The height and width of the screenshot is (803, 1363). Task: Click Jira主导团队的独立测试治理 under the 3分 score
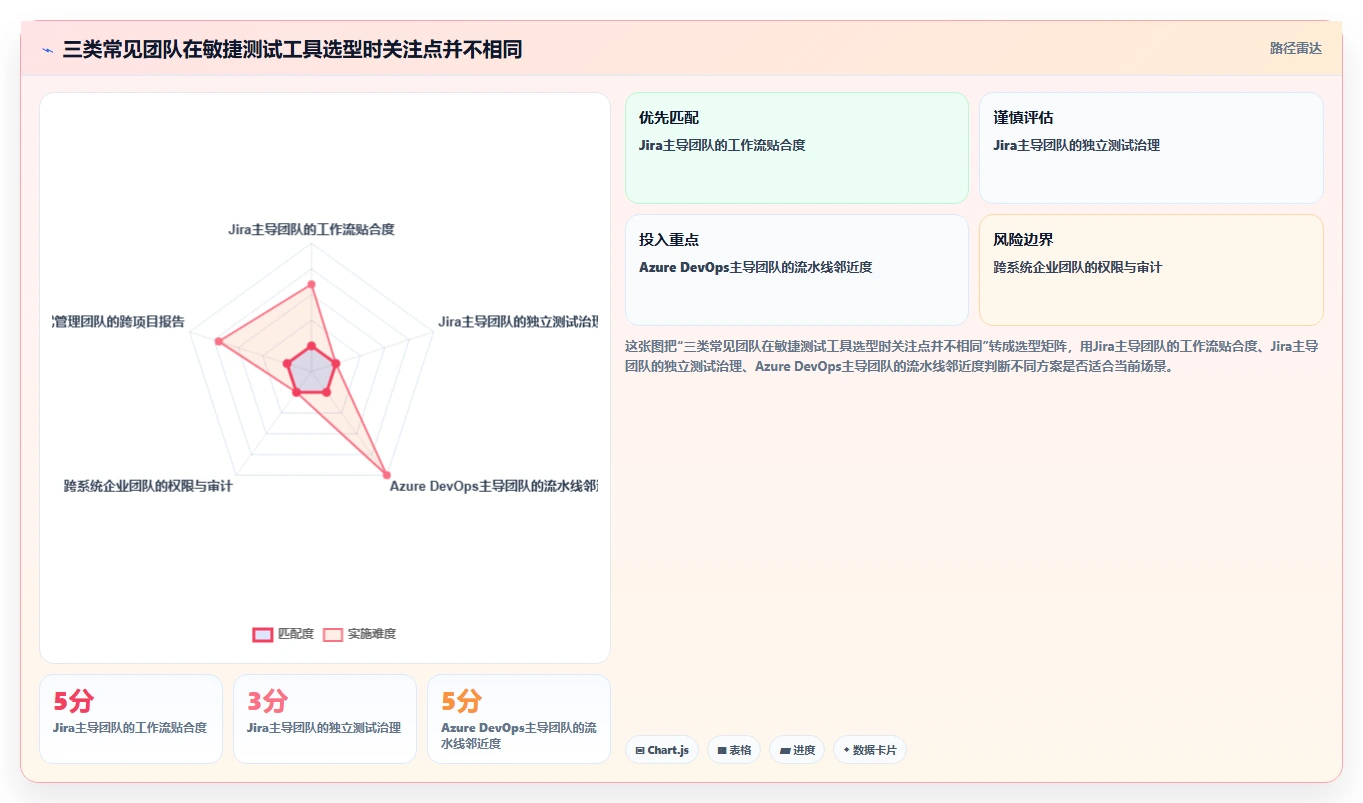pyautogui.click(x=323, y=727)
